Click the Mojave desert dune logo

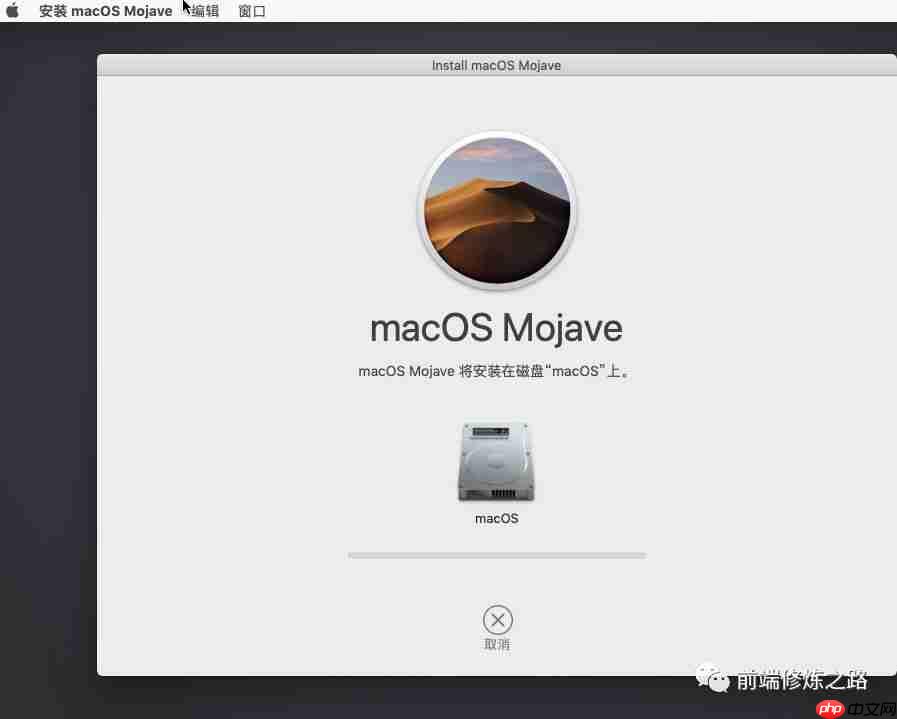(497, 210)
